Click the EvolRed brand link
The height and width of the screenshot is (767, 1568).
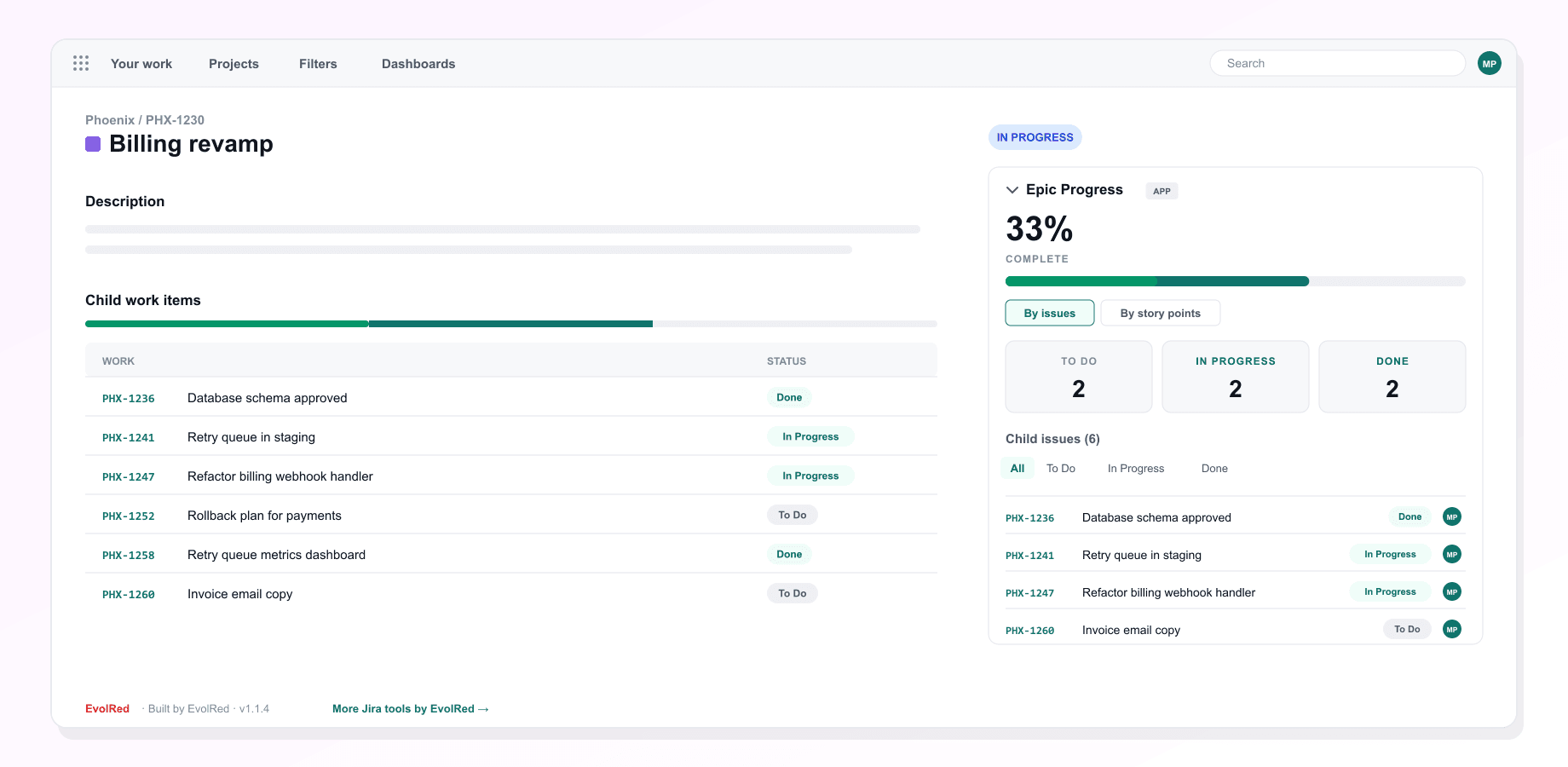pyautogui.click(x=107, y=708)
